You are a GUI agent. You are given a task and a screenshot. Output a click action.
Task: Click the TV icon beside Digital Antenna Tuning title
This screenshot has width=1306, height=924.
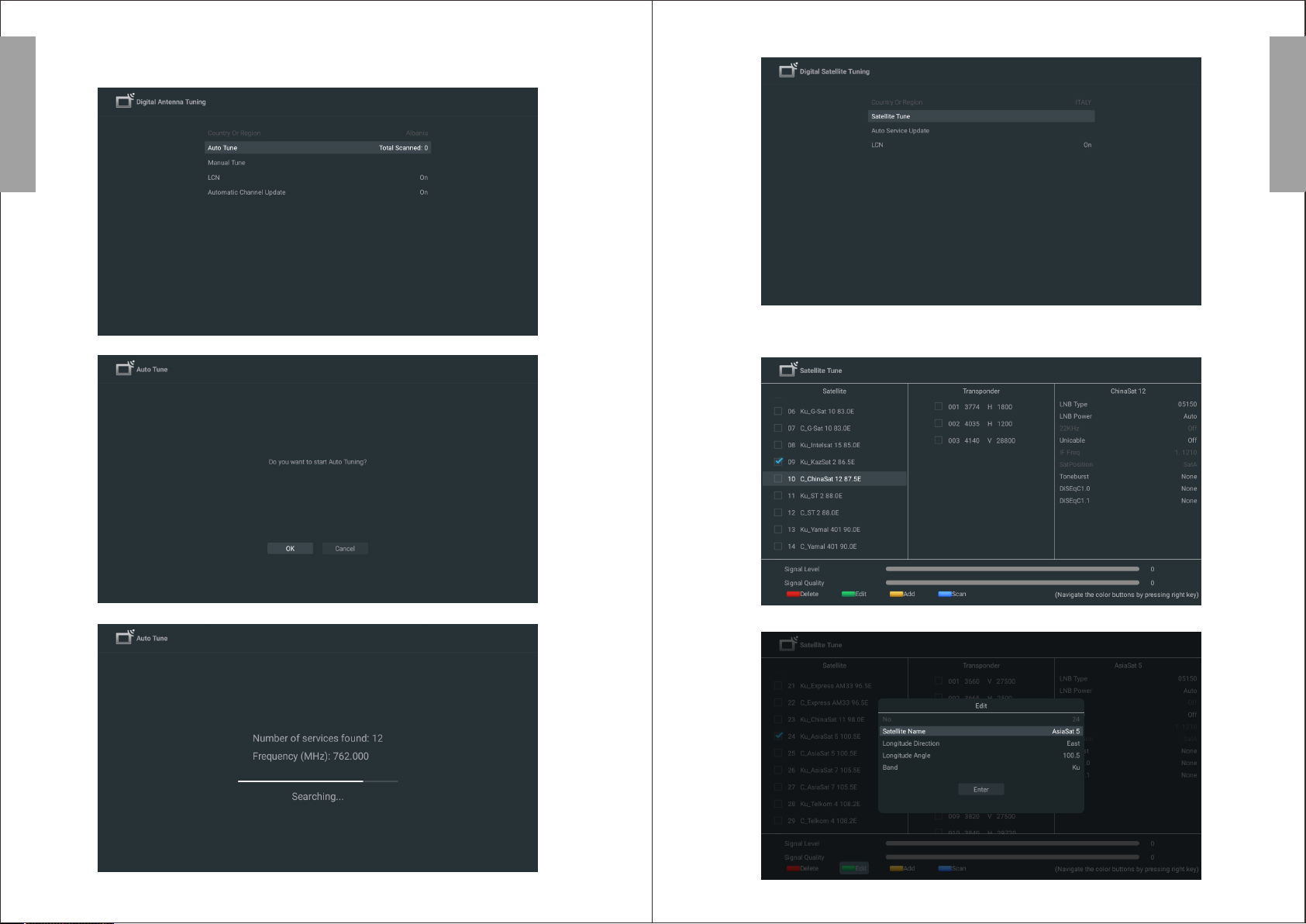click(125, 101)
